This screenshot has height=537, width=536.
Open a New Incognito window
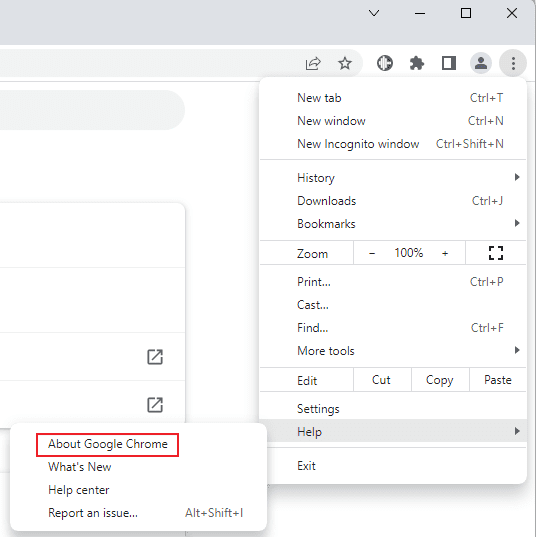(x=393, y=144)
